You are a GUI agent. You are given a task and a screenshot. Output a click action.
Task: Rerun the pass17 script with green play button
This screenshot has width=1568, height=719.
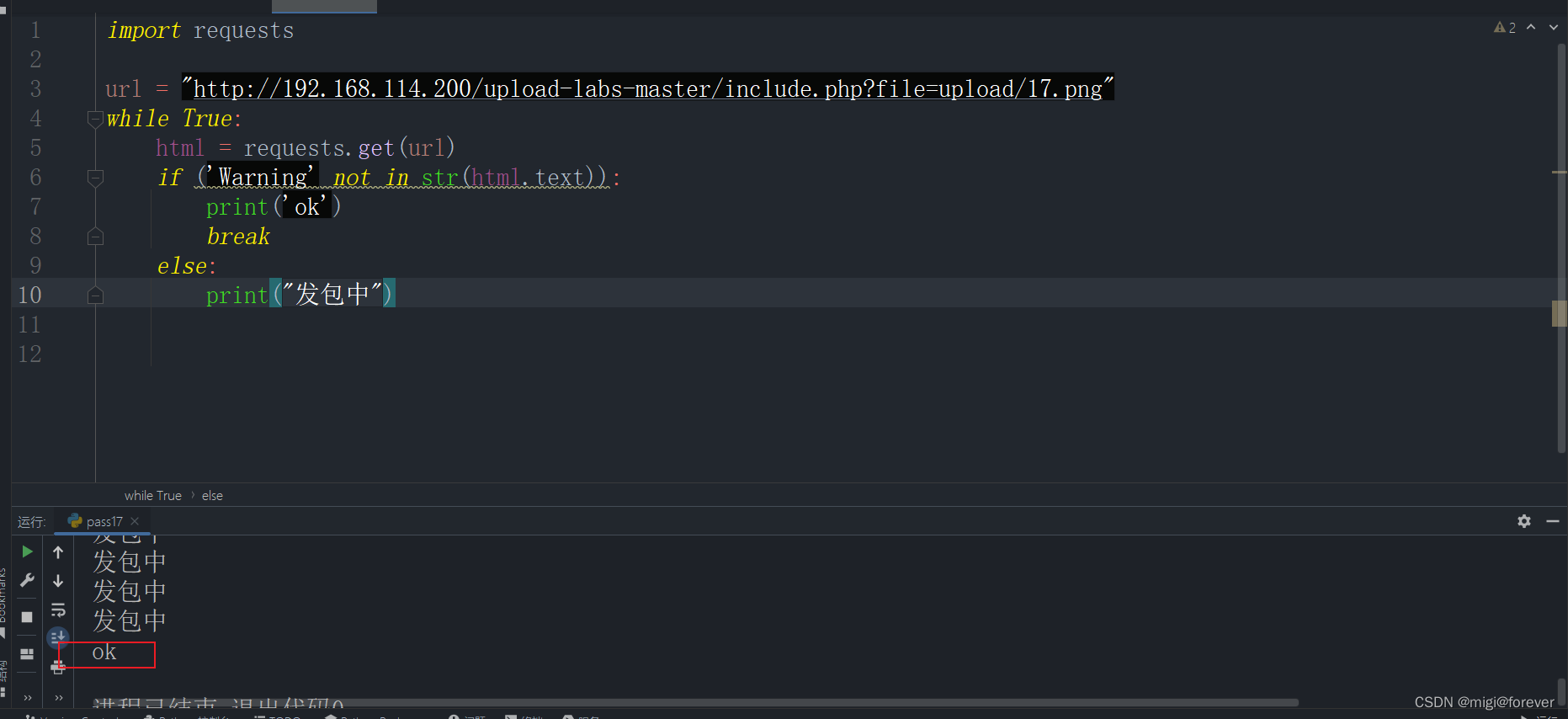coord(27,551)
